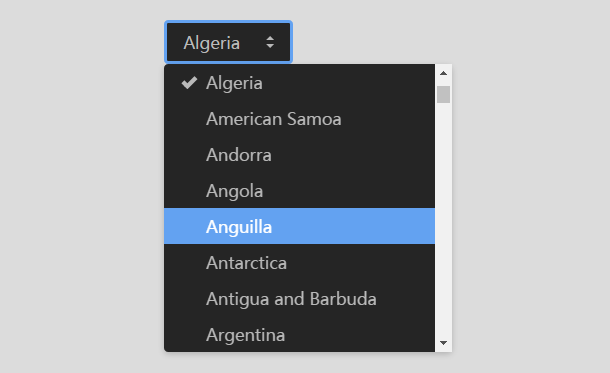Viewport: 610px width, 373px height.
Task: Click the empty space left of Anguilla
Action: [185, 226]
